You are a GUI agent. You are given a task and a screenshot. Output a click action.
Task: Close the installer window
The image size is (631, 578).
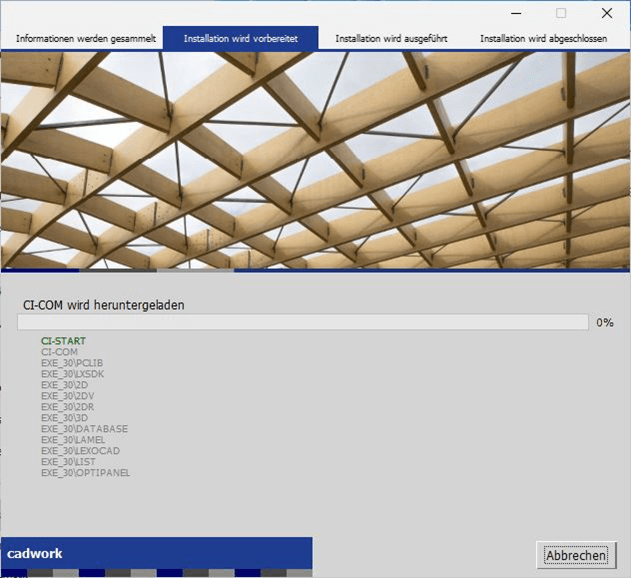point(606,13)
